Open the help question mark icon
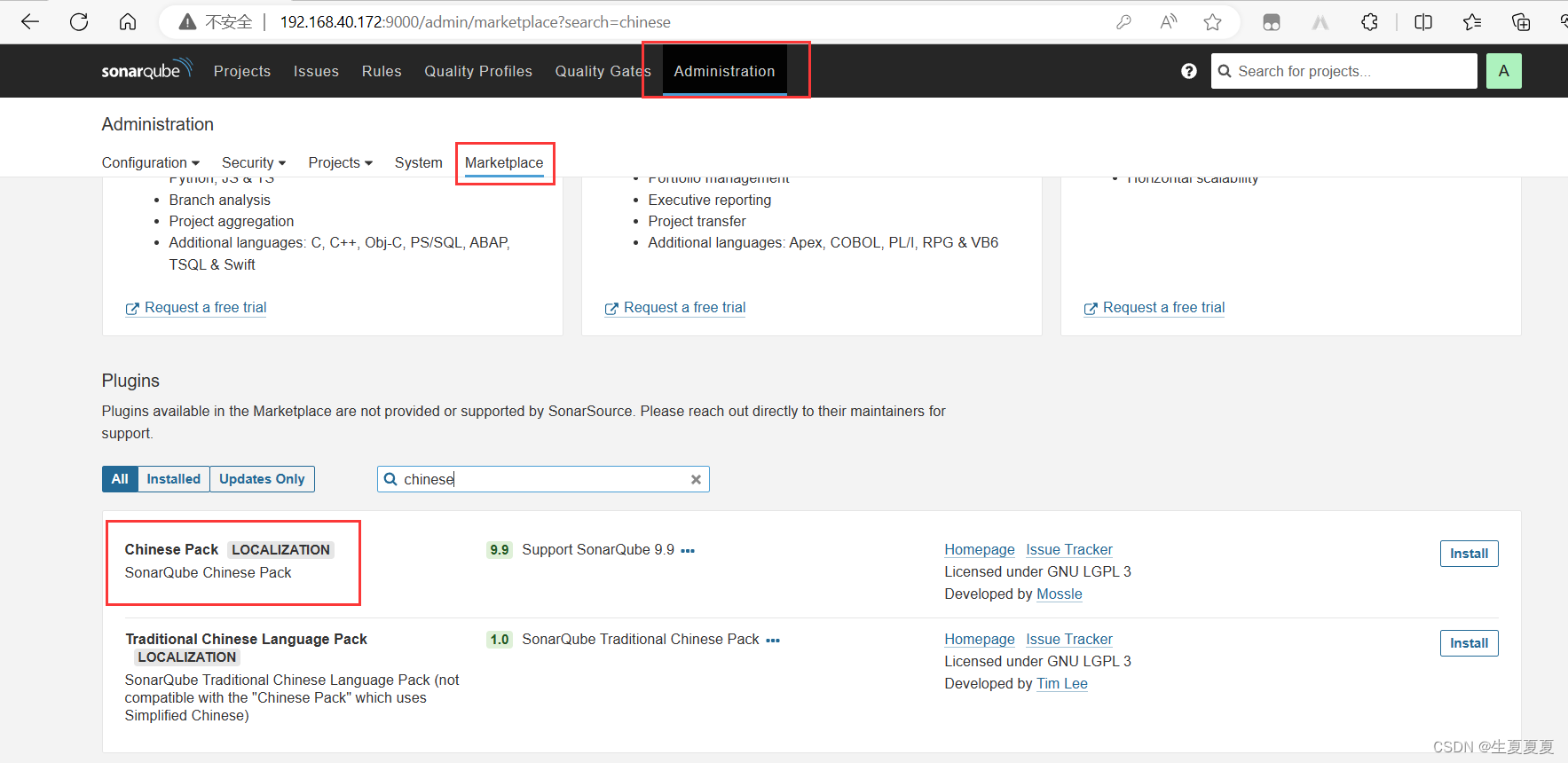This screenshot has width=1568, height=763. (1189, 71)
